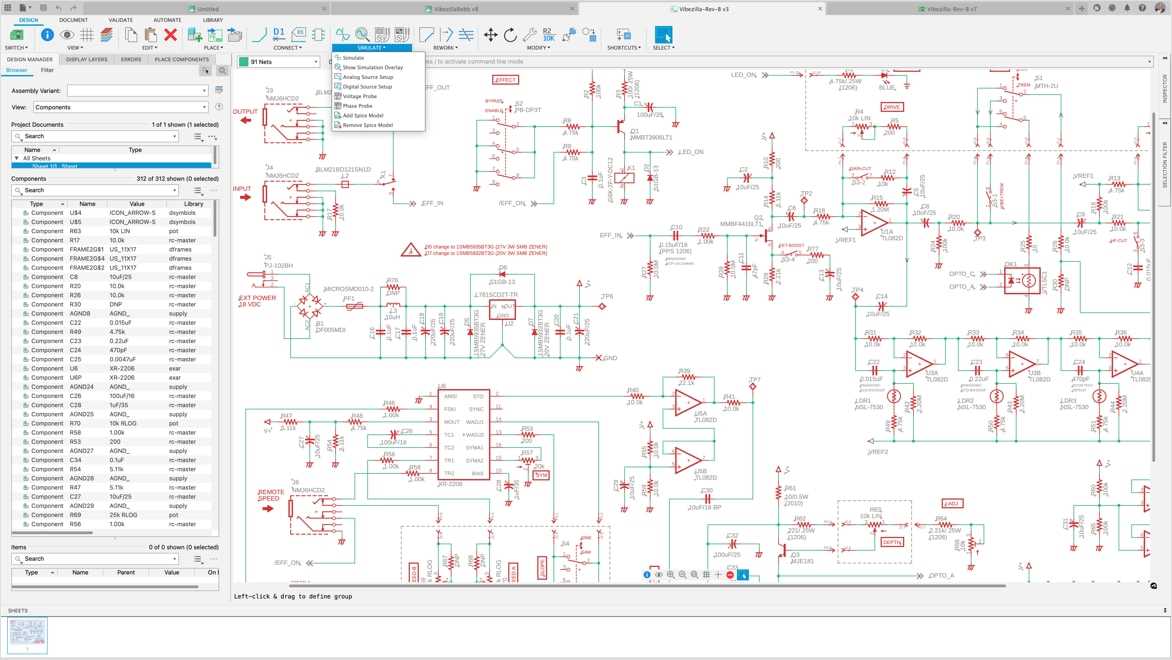Screen dimensions: 1172x660
Task: Click the Switch workspace icon
Action: coord(16,34)
